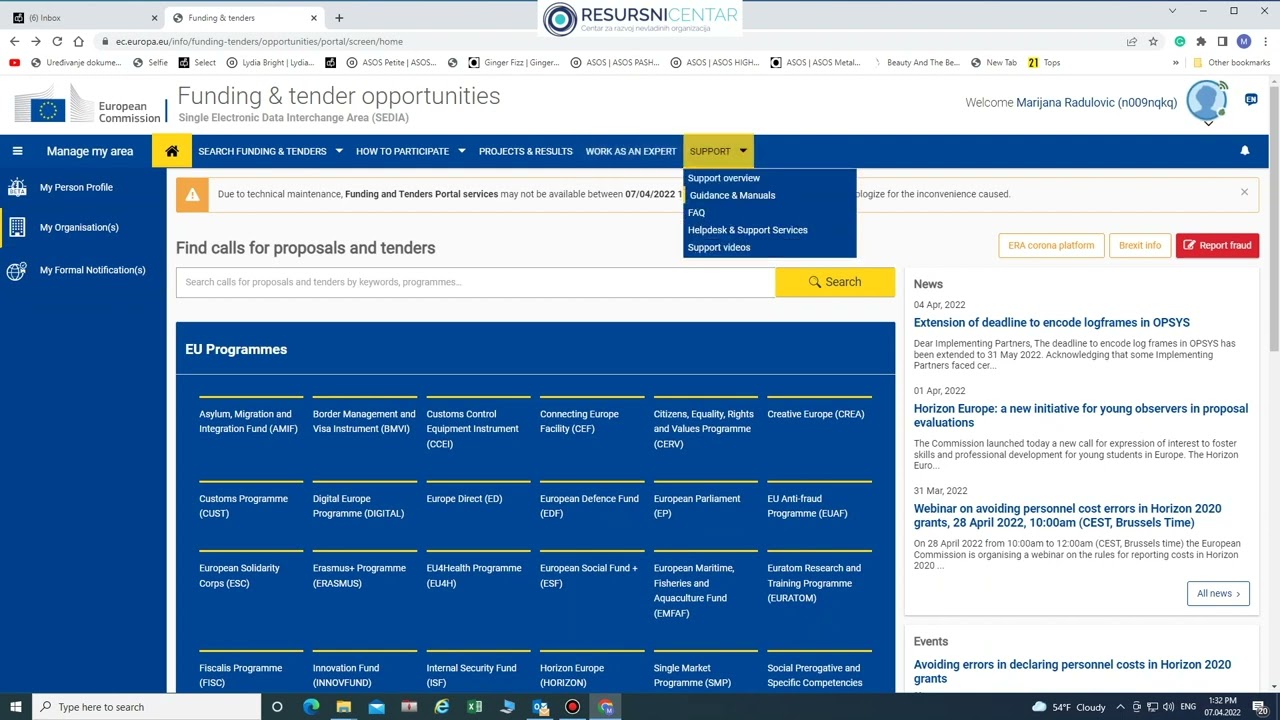1280x720 pixels.
Task: Open Projects & Results menu
Action: pos(525,151)
